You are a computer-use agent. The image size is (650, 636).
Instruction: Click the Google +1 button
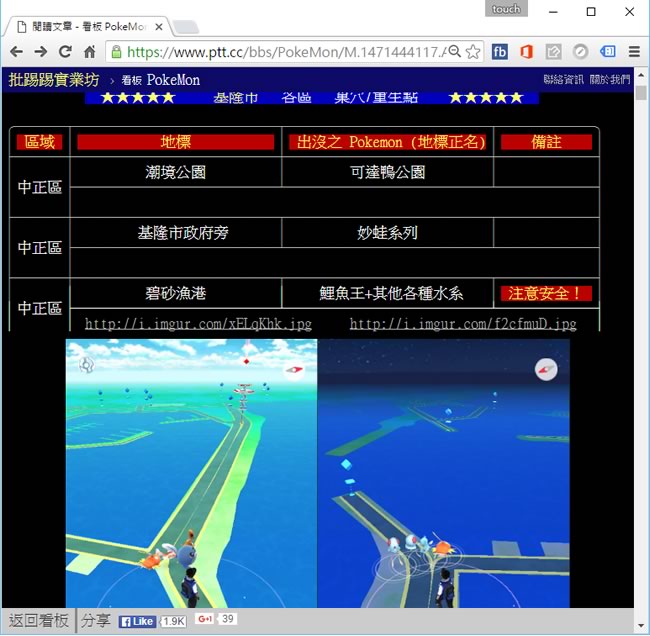(205, 619)
